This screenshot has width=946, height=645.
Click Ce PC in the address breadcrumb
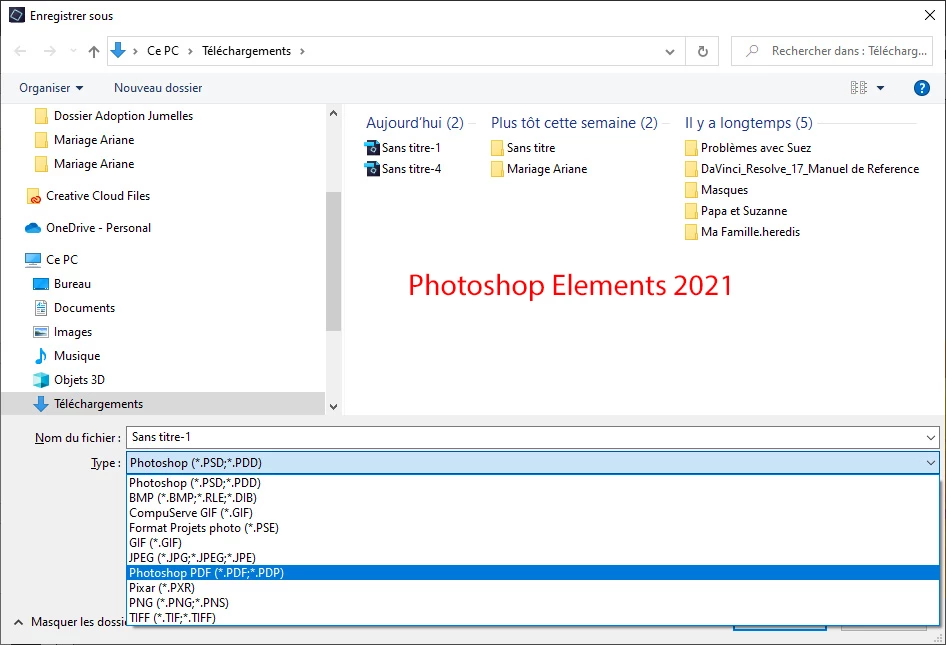[163, 51]
